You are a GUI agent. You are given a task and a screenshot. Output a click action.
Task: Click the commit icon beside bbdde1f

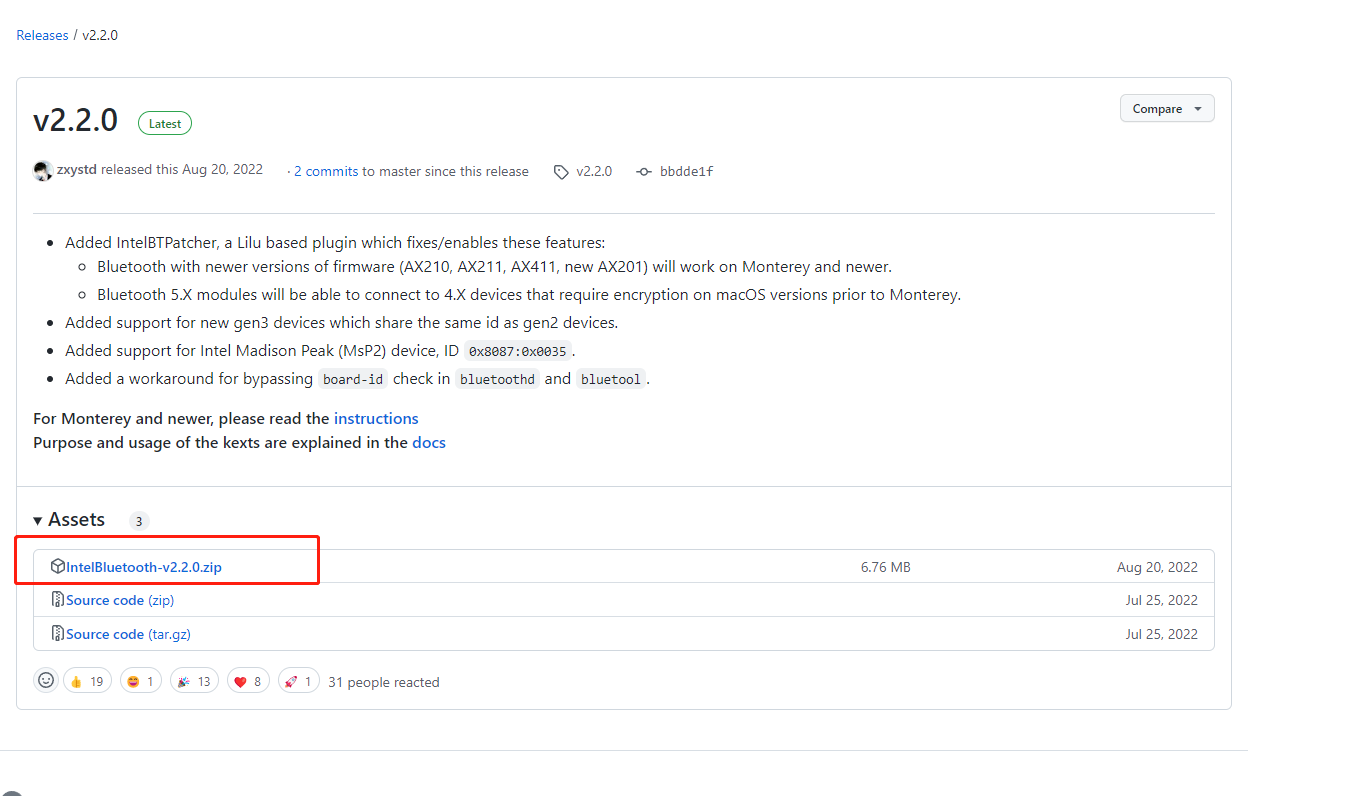tap(644, 172)
